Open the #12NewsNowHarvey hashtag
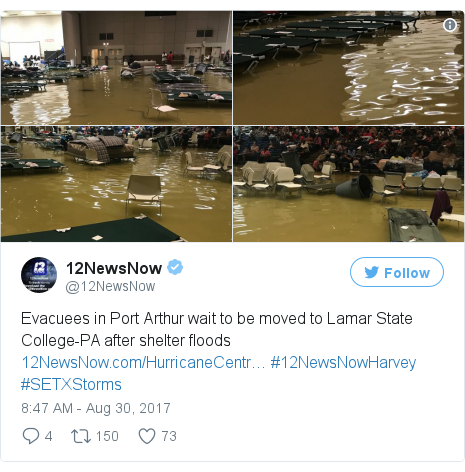 343,363
